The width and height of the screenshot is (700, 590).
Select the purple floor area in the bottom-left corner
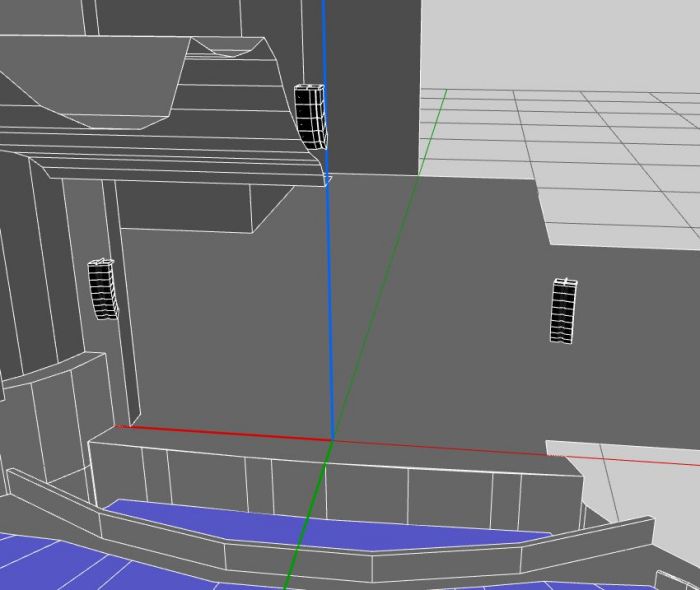click(x=40, y=565)
